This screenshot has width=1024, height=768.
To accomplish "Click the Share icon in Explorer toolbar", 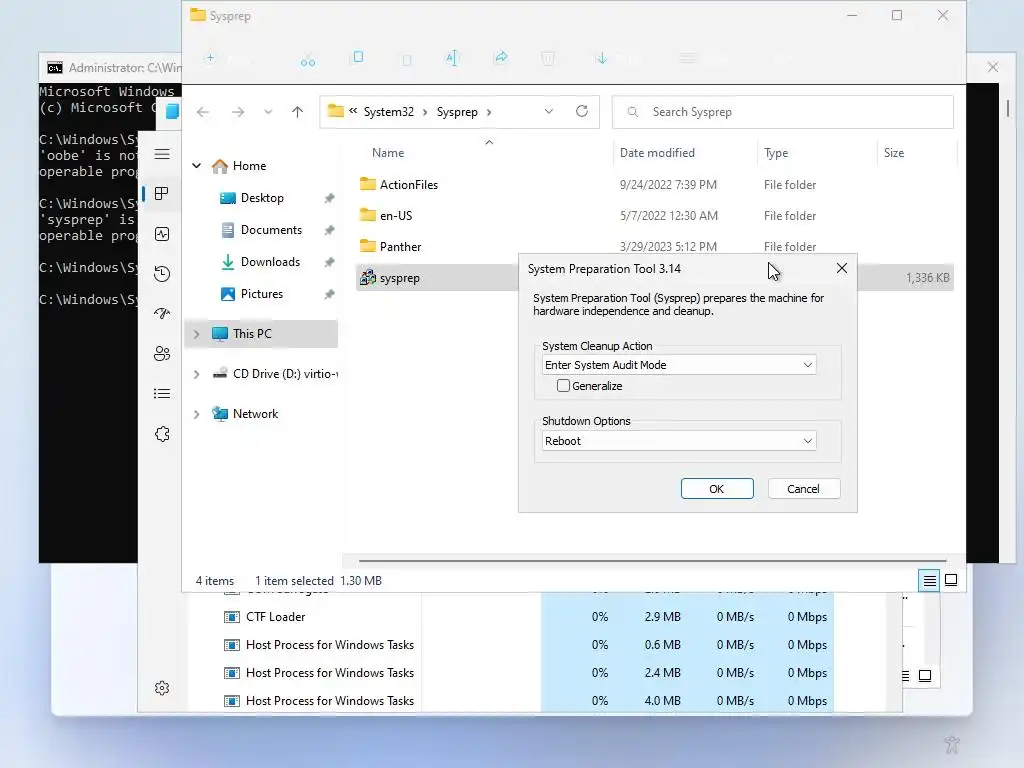I will point(501,57).
